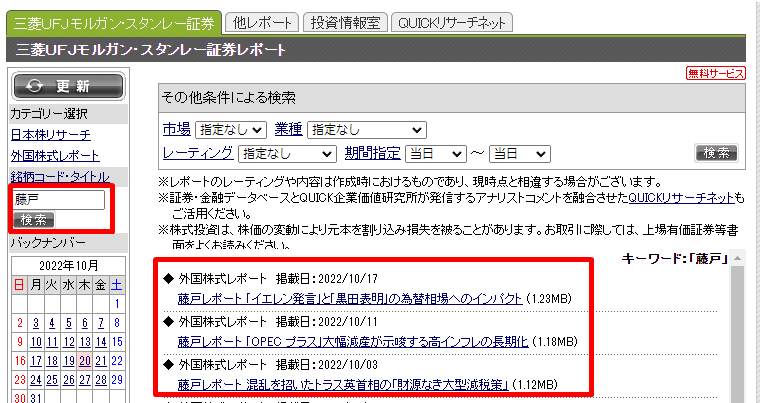Image resolution: width=760 pixels, height=403 pixels.
Task: Click the 2022年10月 calendar header
Action: [68, 265]
